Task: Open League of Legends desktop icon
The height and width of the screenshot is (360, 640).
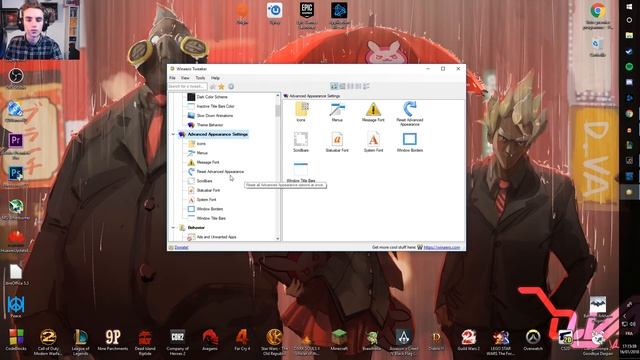Action: pos(80,342)
